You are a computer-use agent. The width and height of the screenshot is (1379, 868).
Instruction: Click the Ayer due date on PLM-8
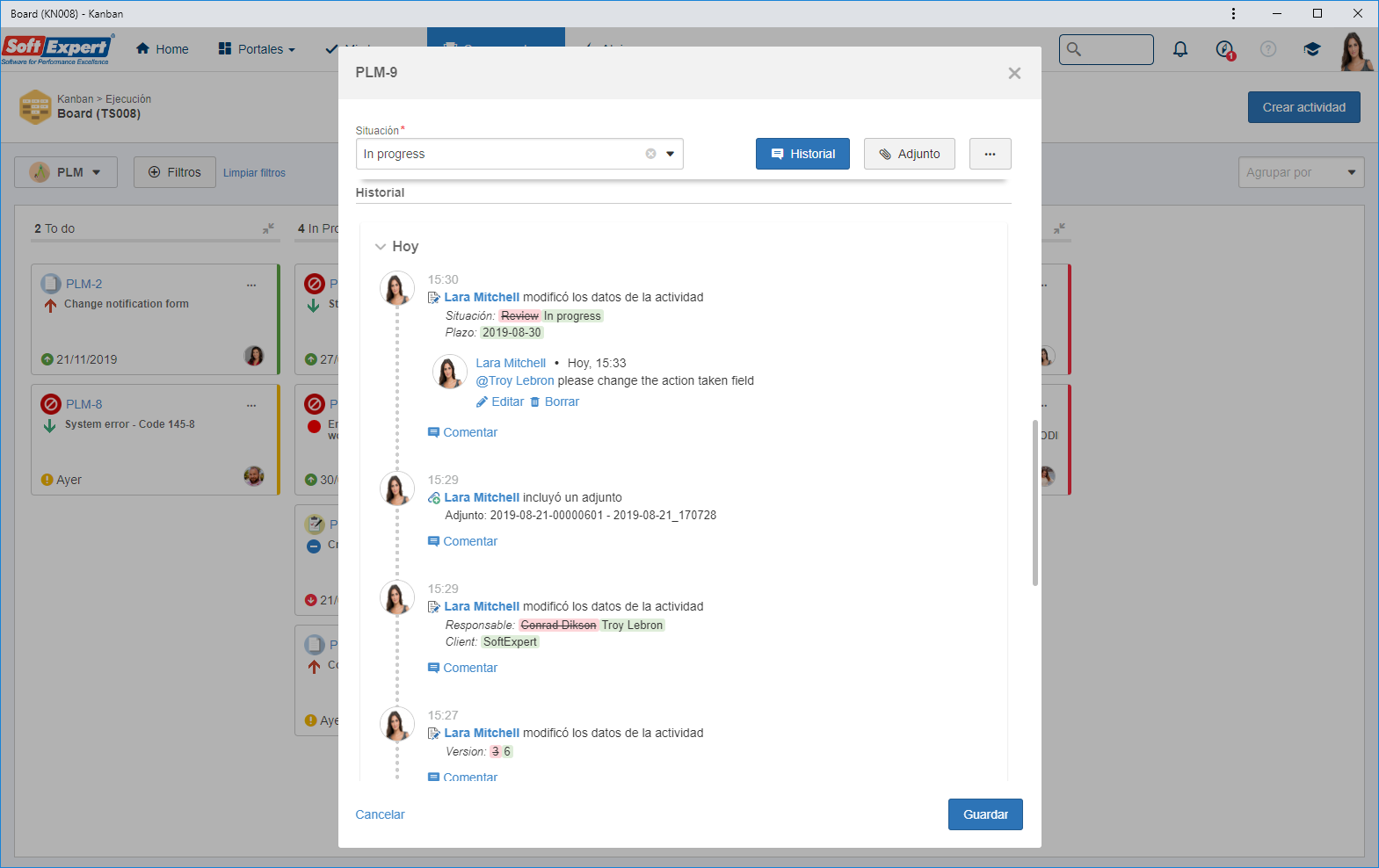(x=69, y=480)
